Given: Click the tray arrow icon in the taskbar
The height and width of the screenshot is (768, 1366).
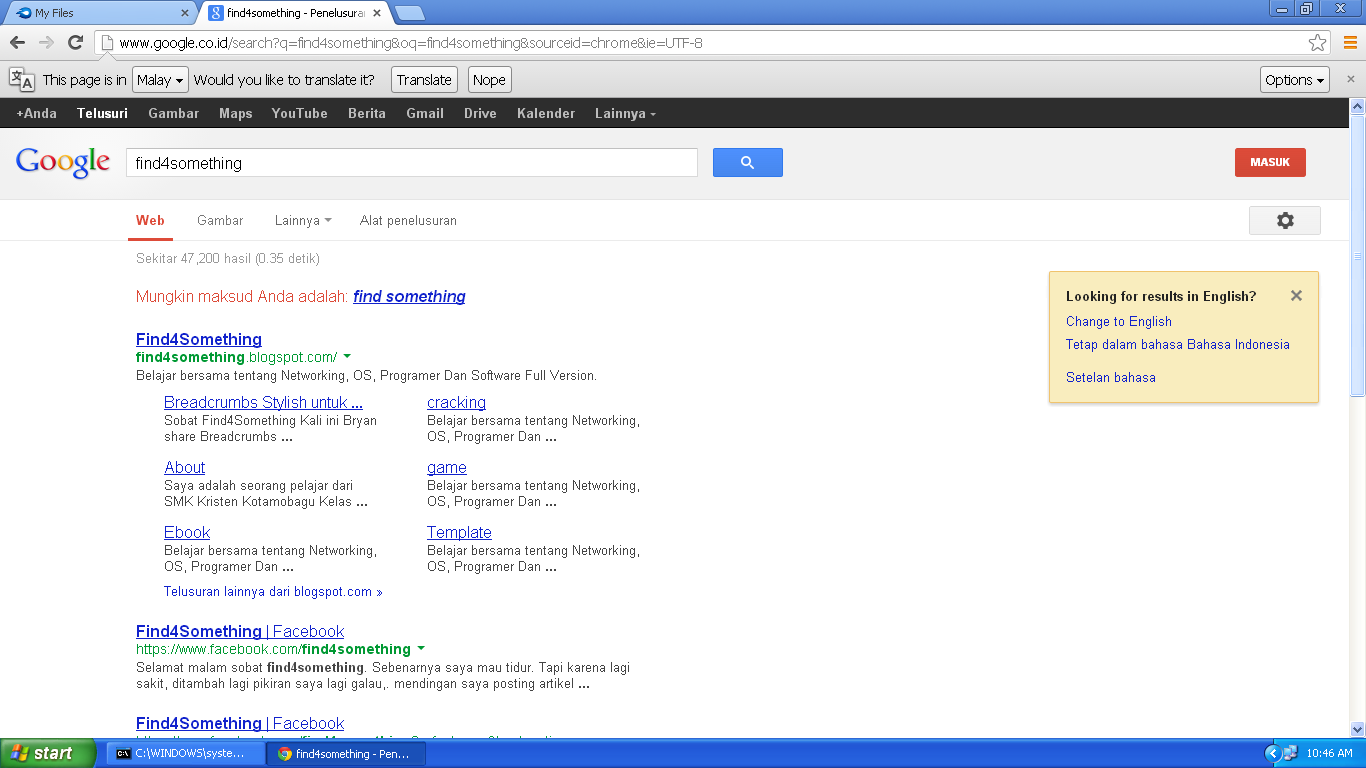Looking at the screenshot, I should click(x=1272, y=754).
